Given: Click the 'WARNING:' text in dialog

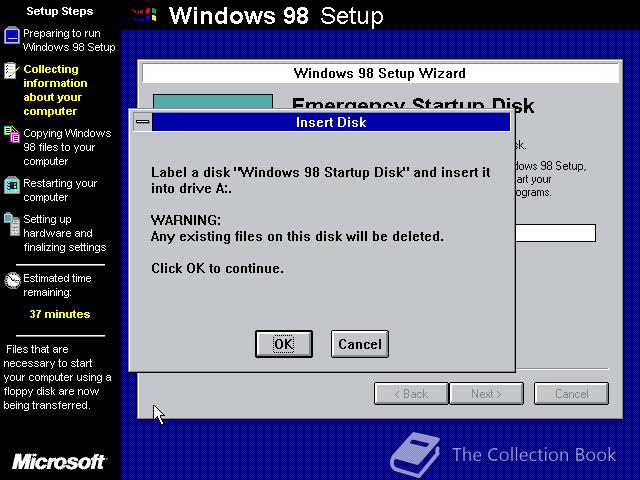Looking at the screenshot, I should click(186, 220).
